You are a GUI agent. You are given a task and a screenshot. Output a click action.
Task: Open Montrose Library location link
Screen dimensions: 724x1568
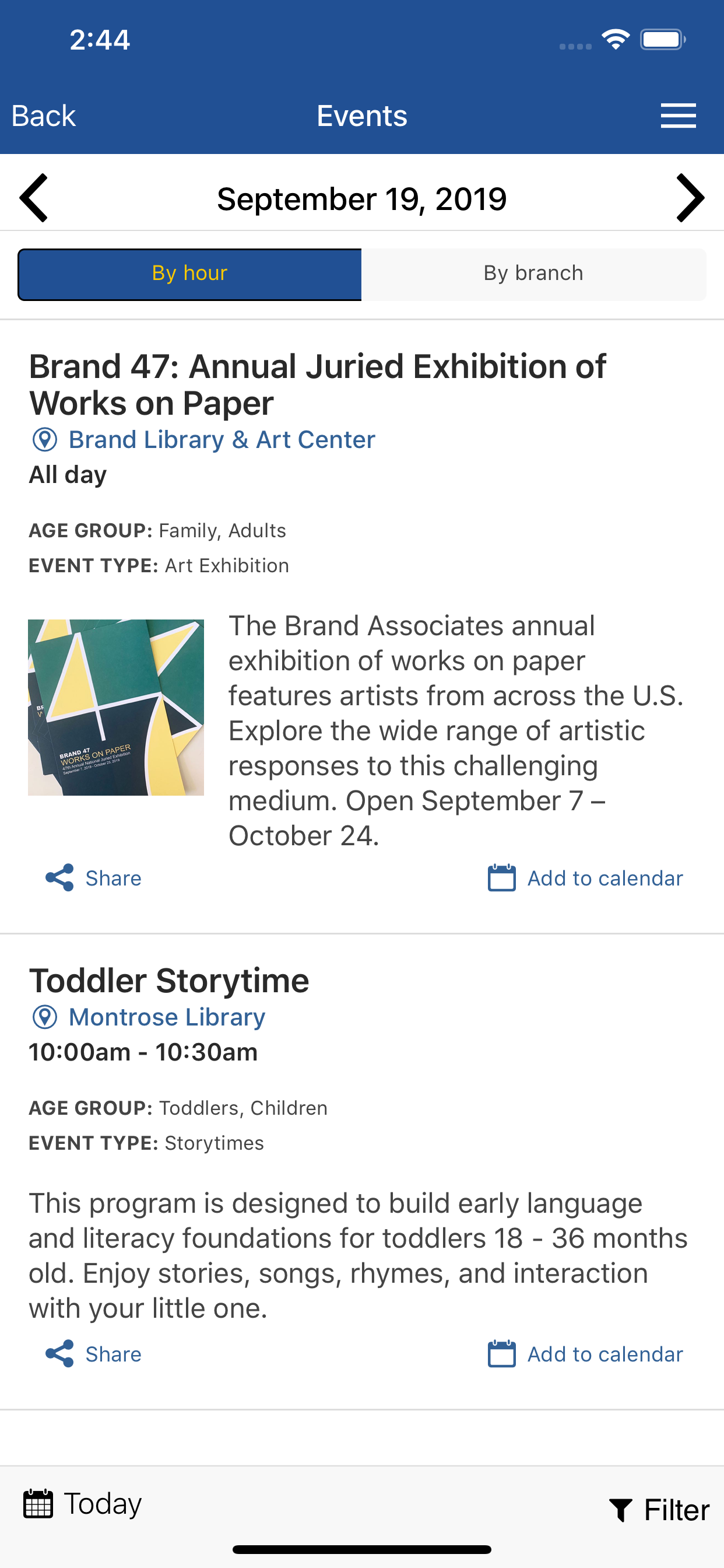click(167, 1017)
